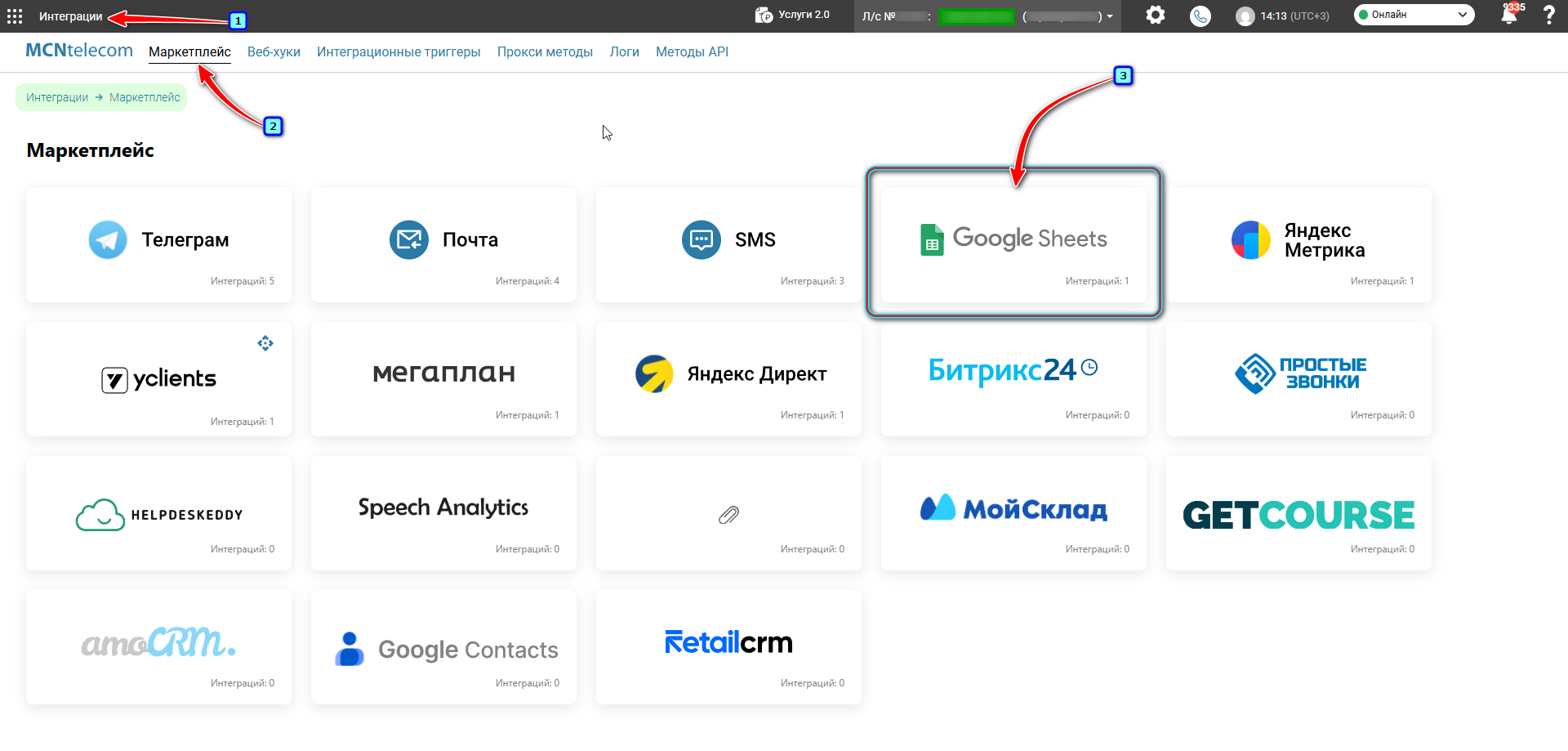1568x751 pixels.
Task: Open the notifications bell icon
Action: click(1509, 15)
